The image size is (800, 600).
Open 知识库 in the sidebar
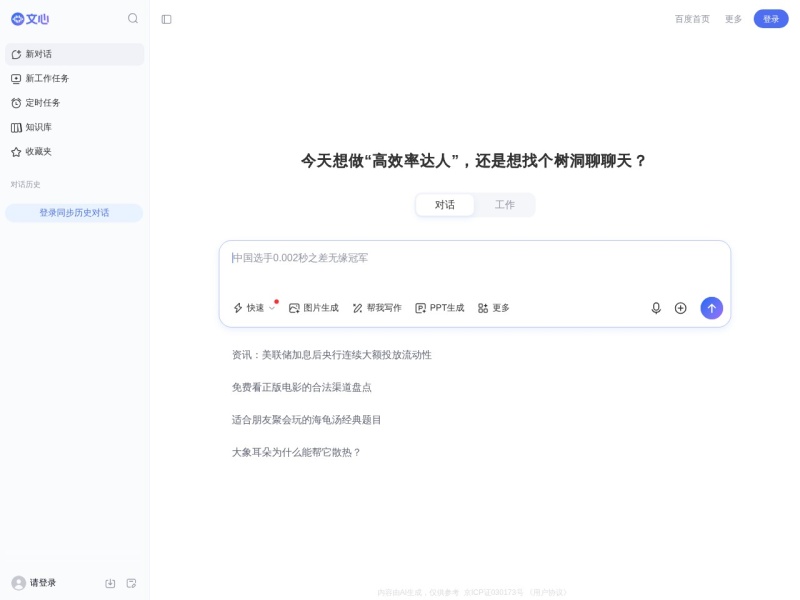74,128
